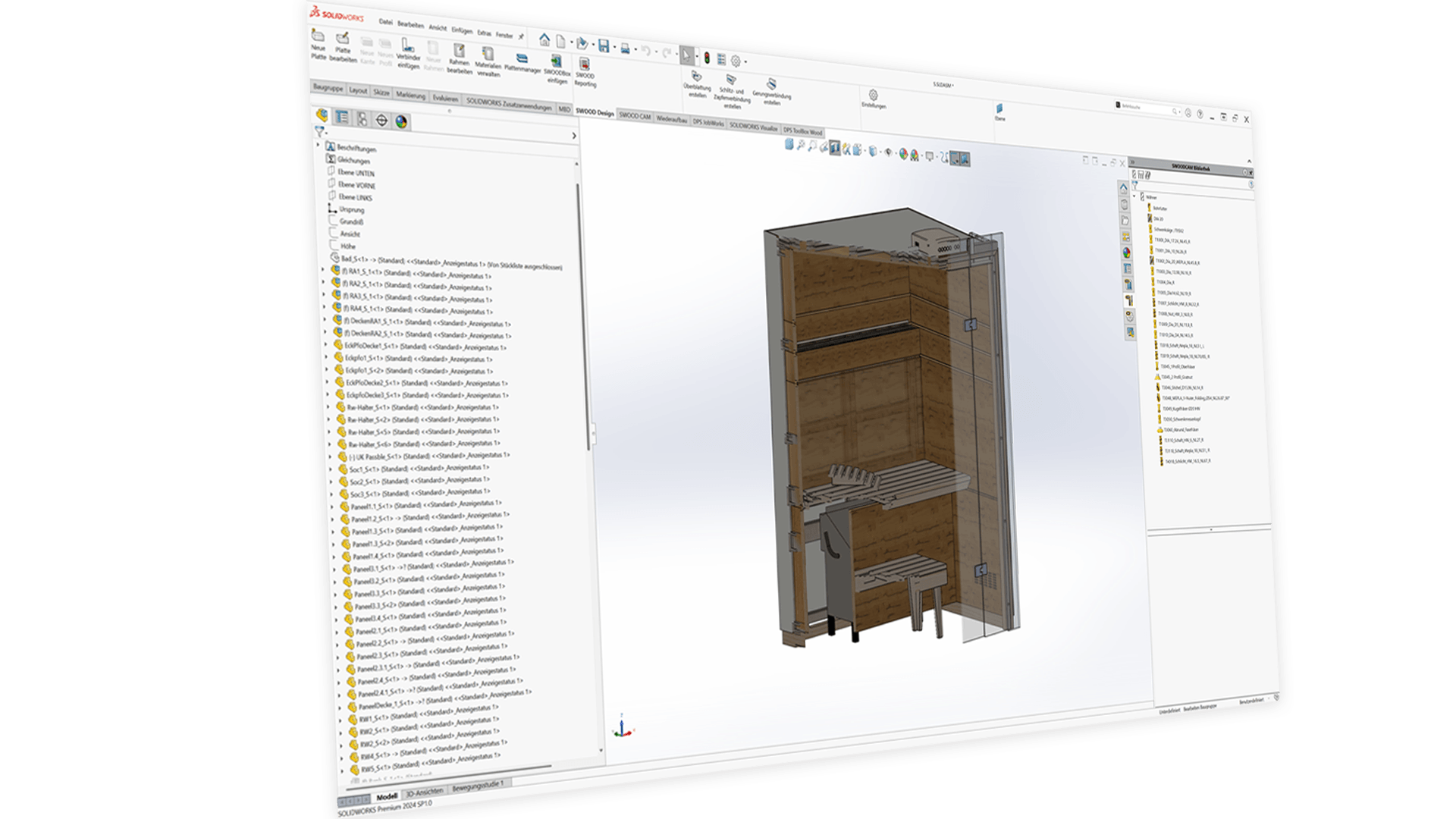
Task: Expand the RW1_S<1> component node
Action: (340, 719)
